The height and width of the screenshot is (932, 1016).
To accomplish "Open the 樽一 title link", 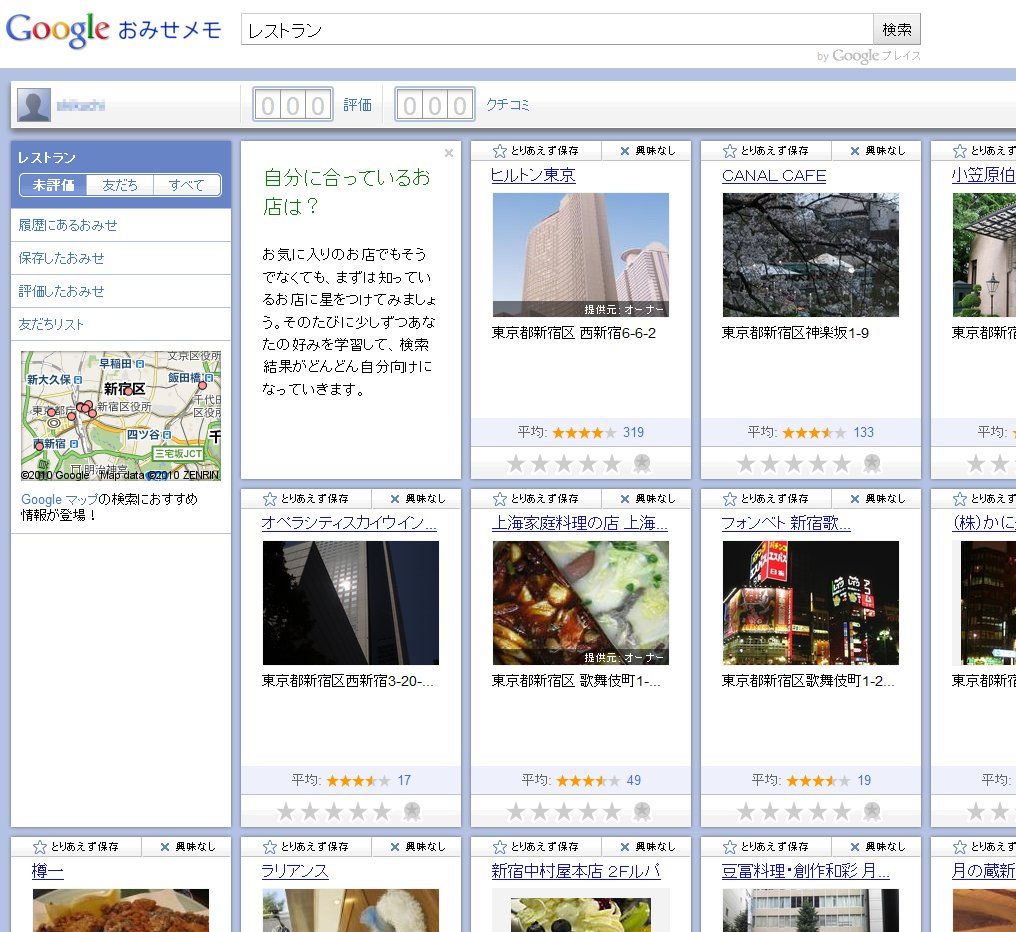I will coord(47,871).
